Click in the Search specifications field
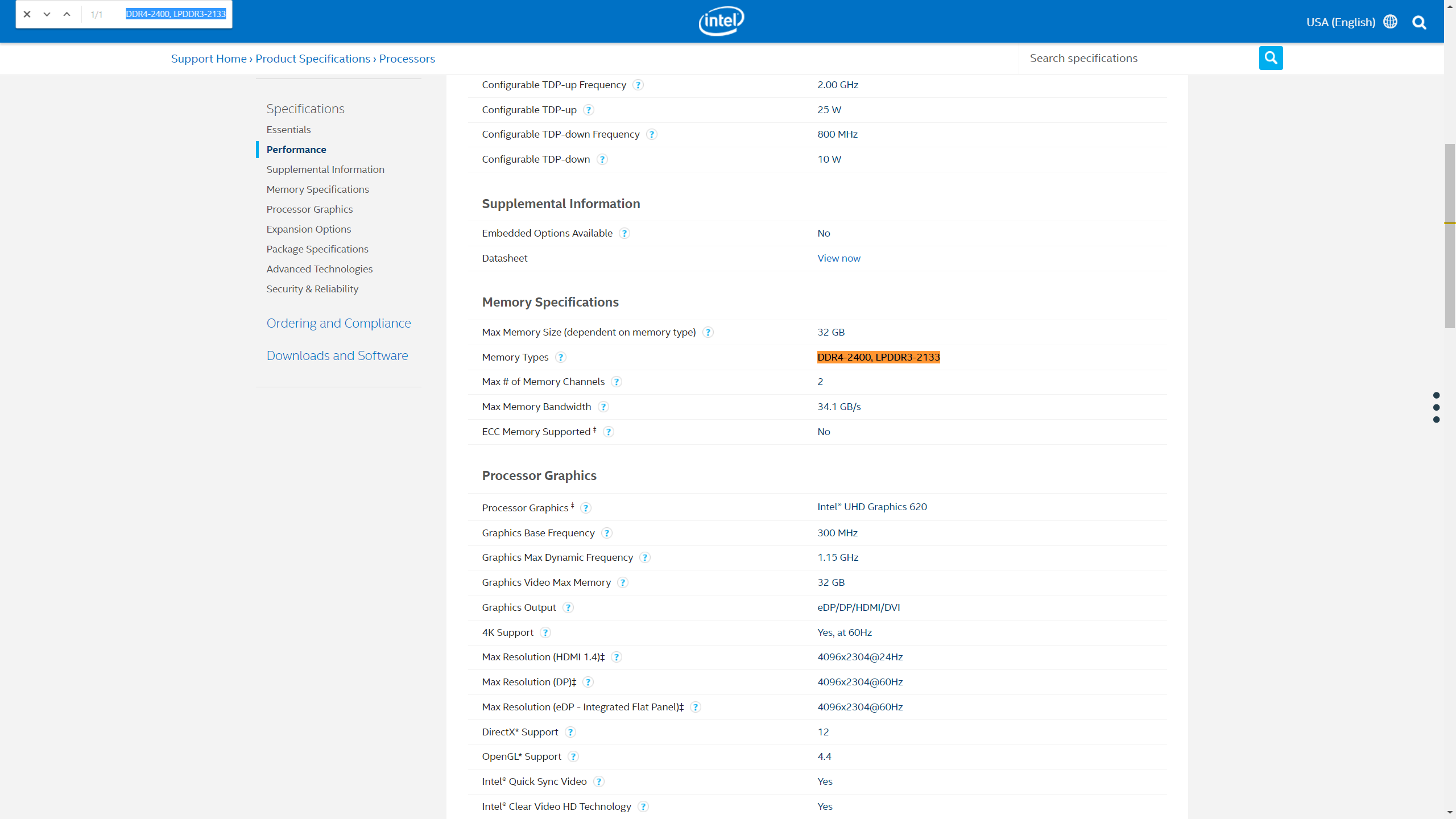Viewport: 1456px width, 819px height. click(1139, 58)
